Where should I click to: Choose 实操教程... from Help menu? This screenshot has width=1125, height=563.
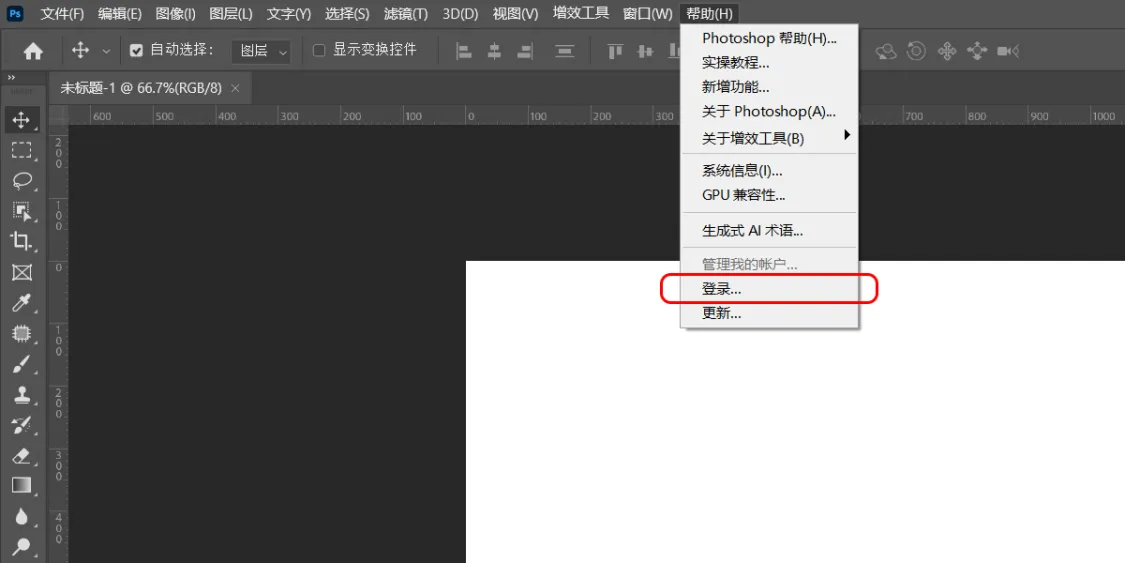769,63
